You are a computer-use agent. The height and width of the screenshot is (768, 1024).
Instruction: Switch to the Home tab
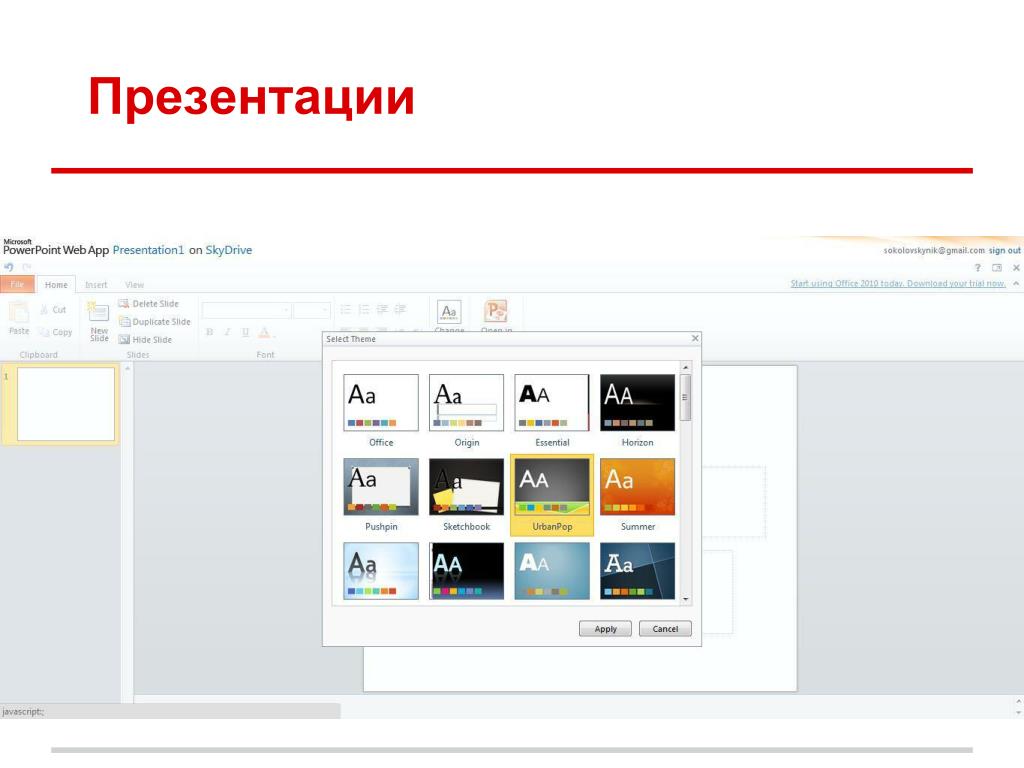click(x=56, y=285)
